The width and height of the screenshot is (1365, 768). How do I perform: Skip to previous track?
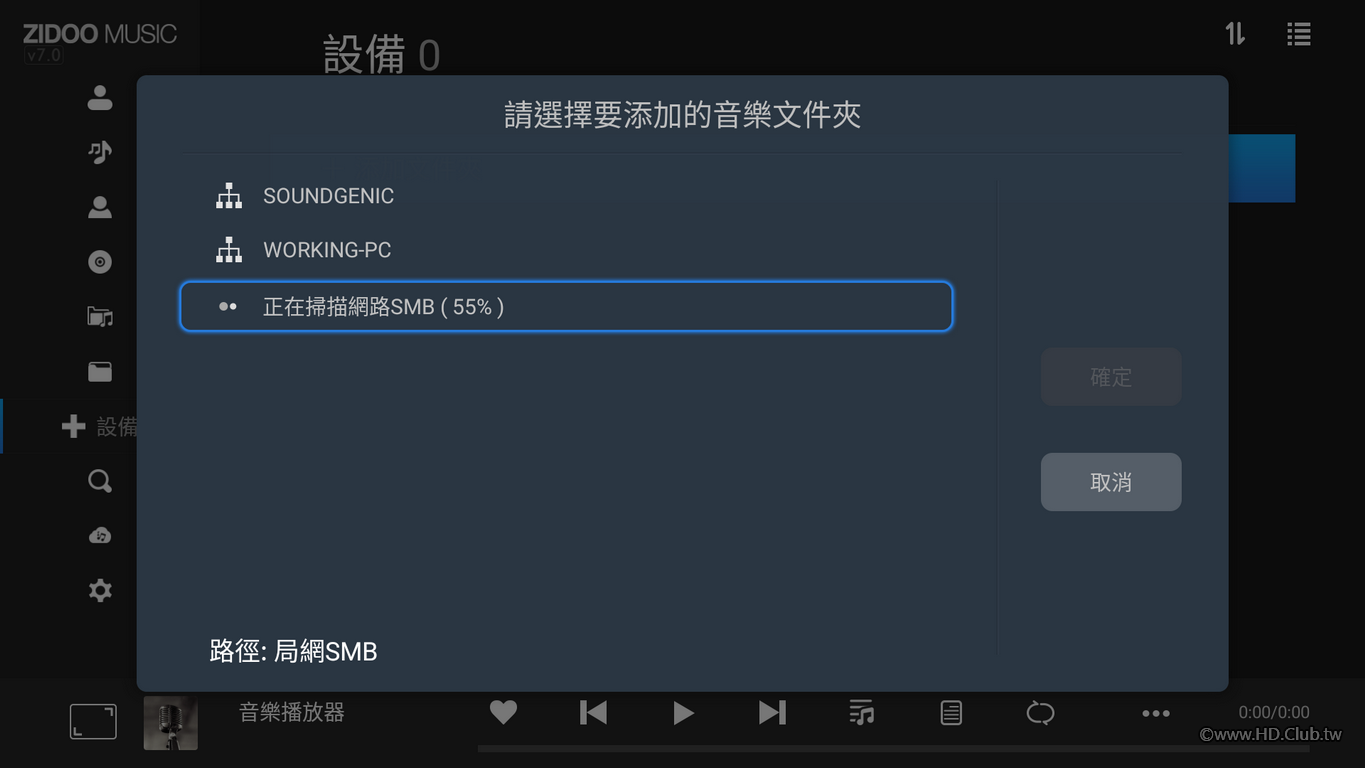(x=593, y=712)
